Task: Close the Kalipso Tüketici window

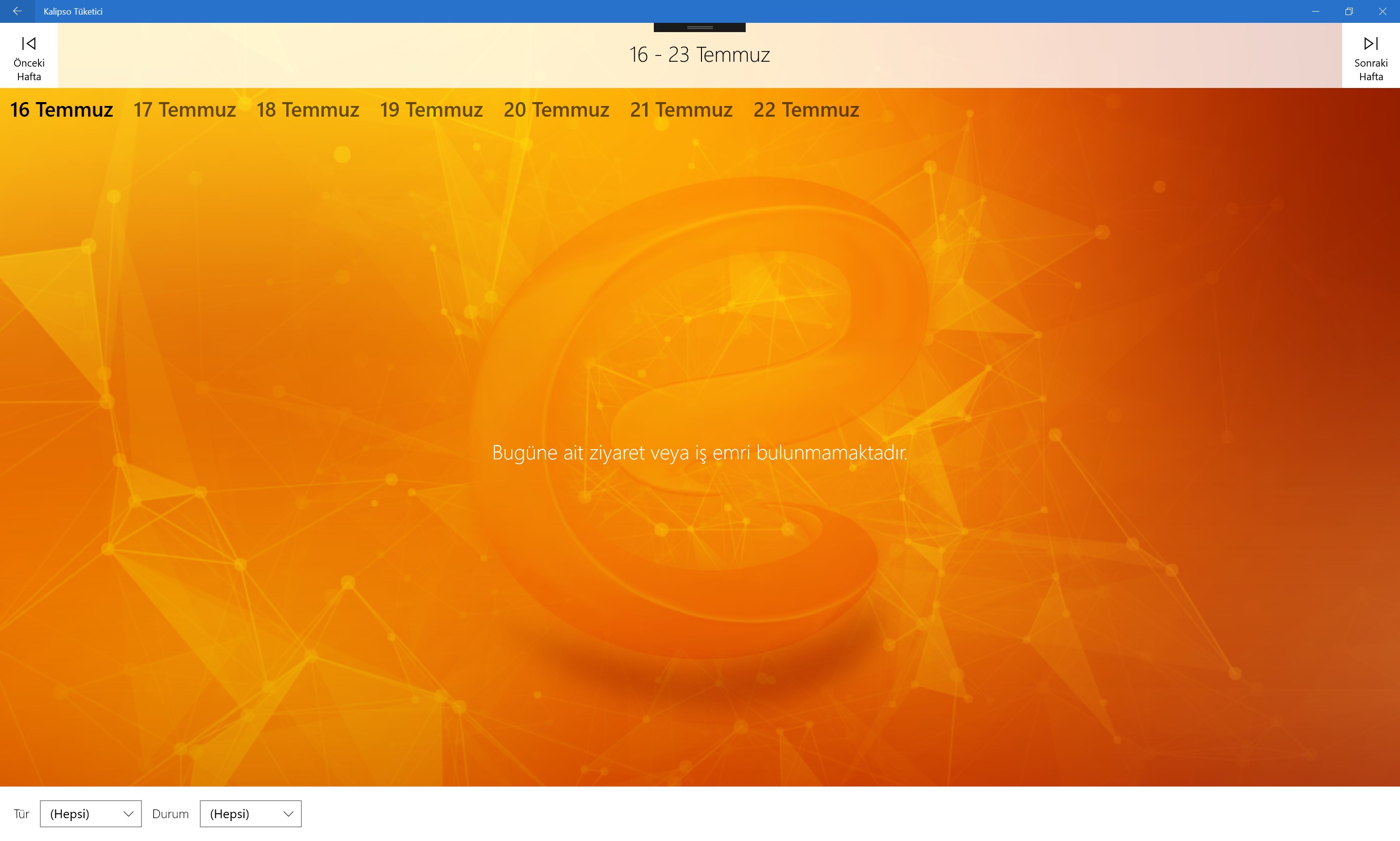Action: [x=1382, y=11]
